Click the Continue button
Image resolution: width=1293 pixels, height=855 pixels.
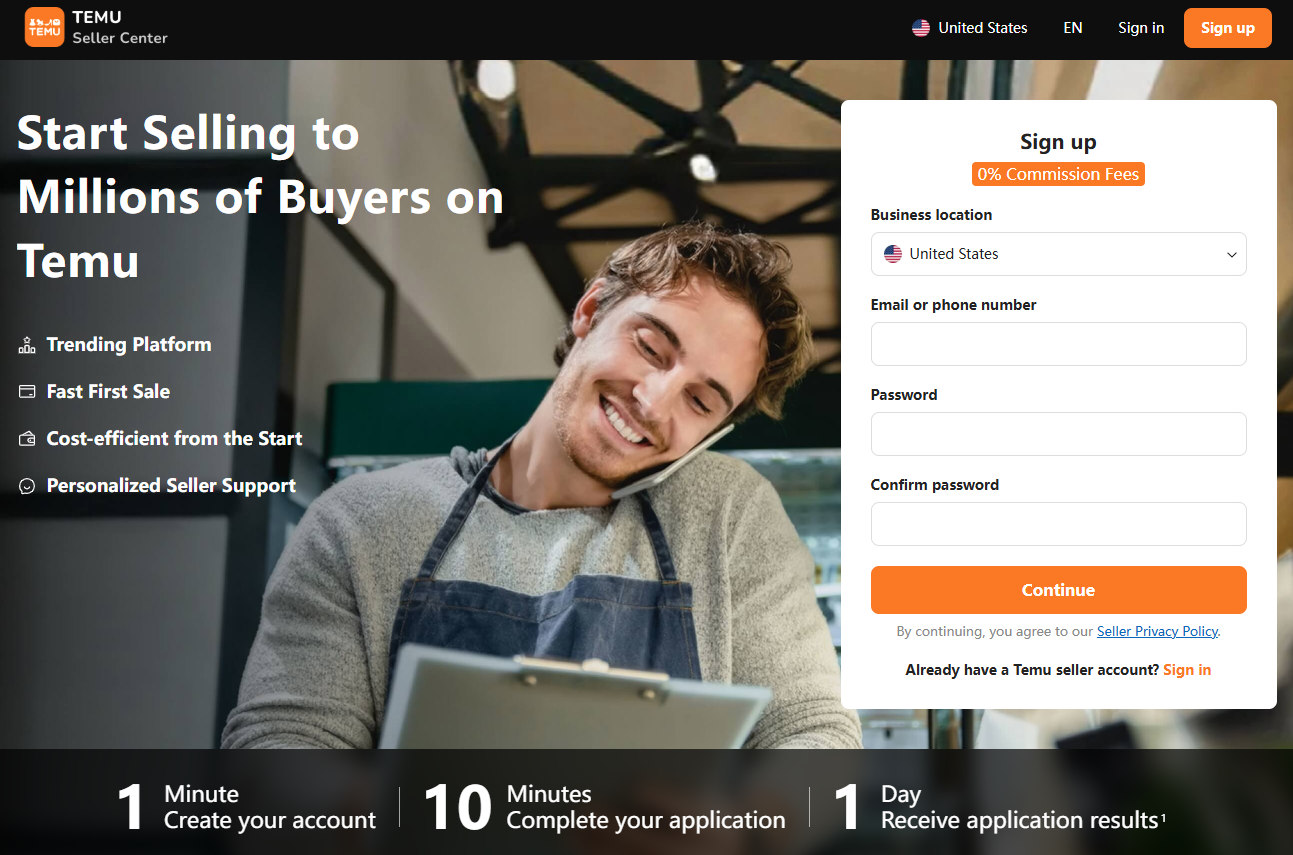[1058, 590]
